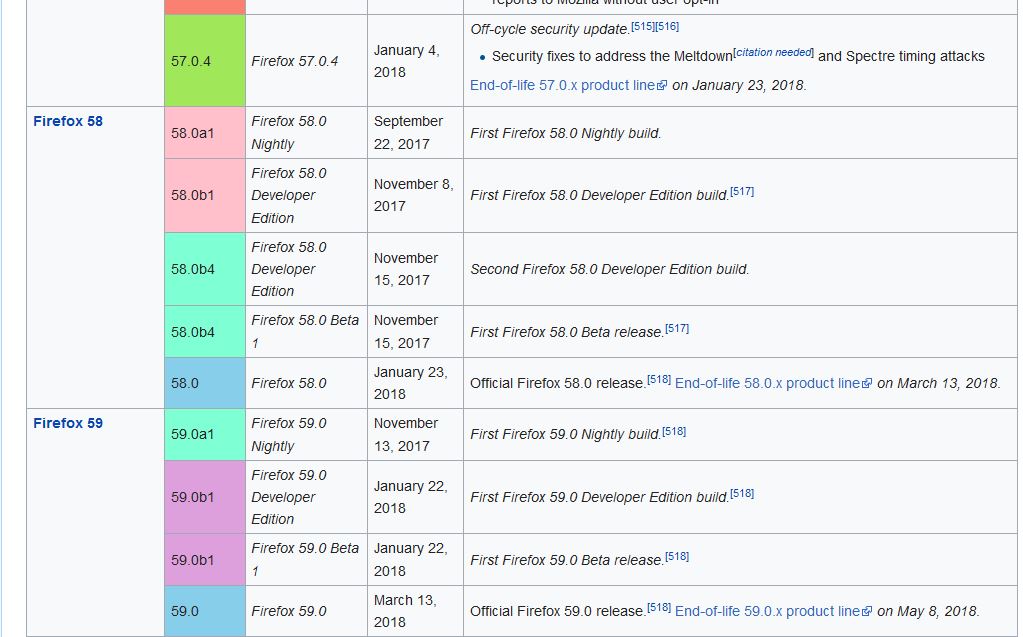
Task: Click the 'November 8, 2017' date cell
Action: point(416,195)
